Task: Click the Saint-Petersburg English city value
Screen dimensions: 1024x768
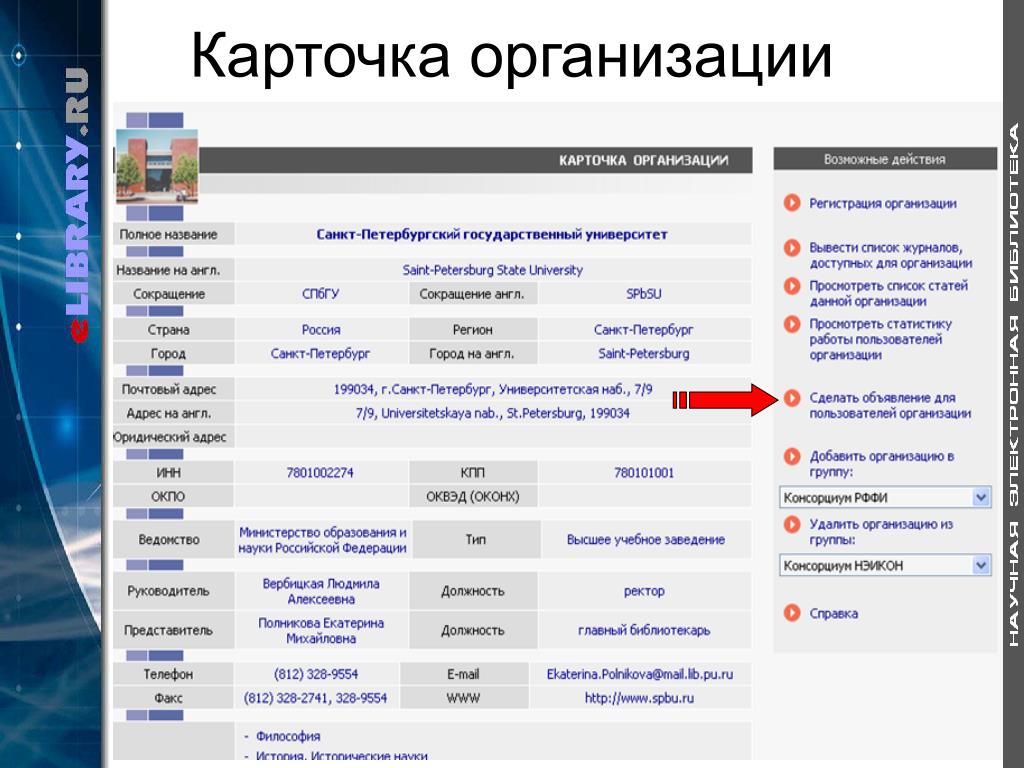Action: 643,353
